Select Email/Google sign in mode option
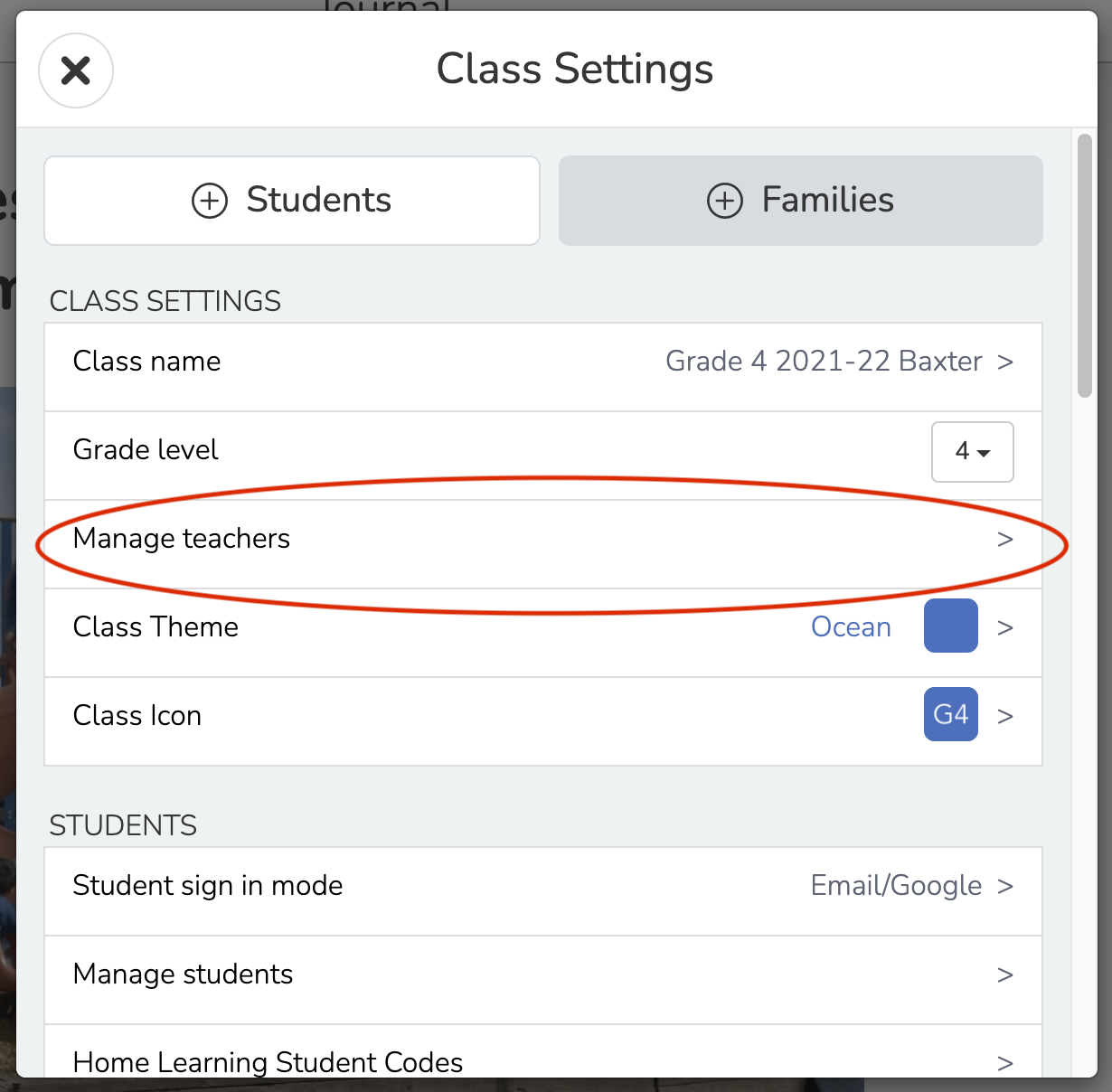The image size is (1112, 1092). 896,886
